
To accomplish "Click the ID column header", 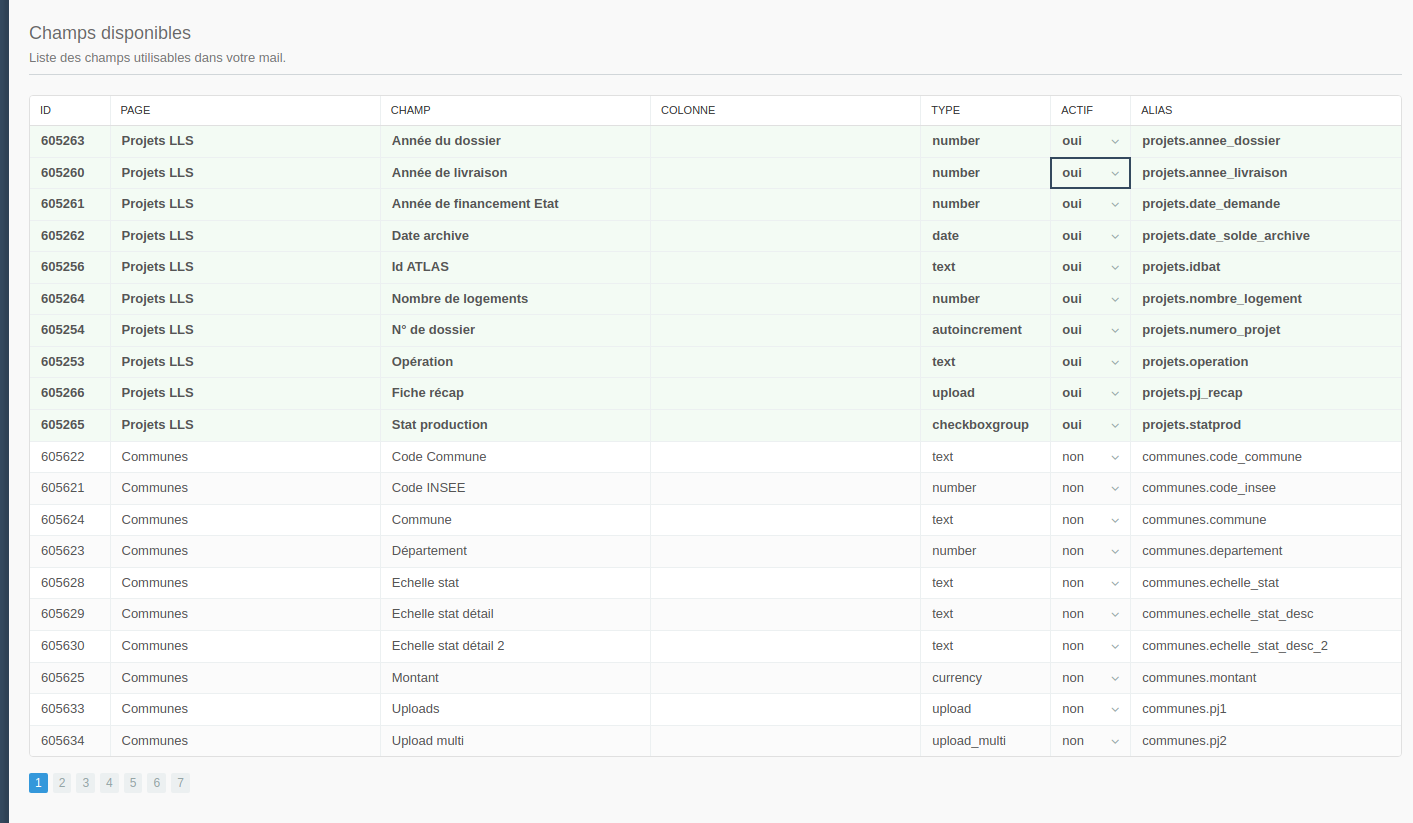I will point(46,110).
